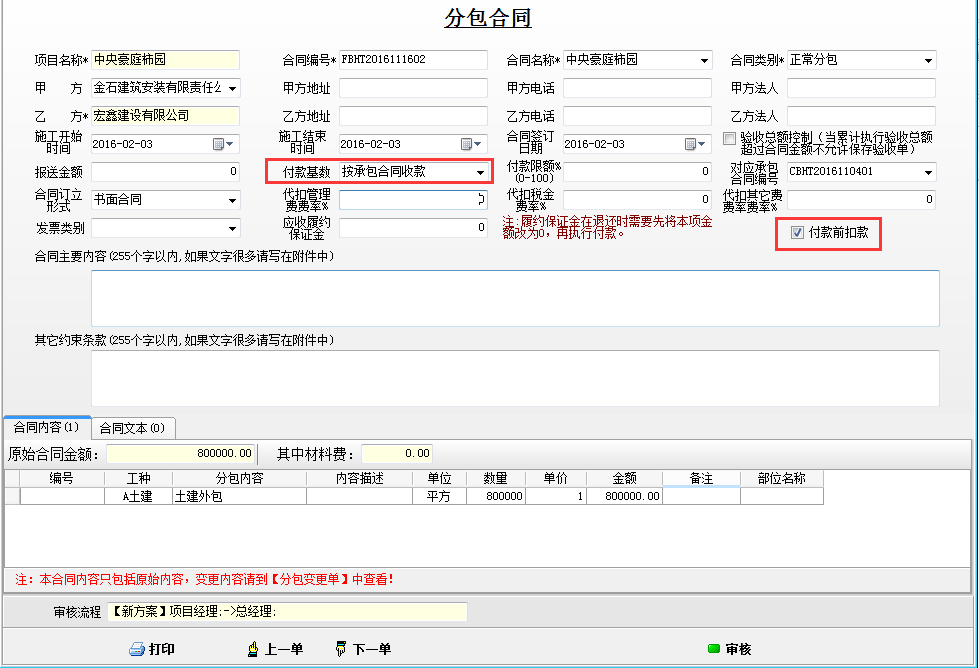Image resolution: width=979 pixels, height=668 pixels.
Task: Enable the 验收总额控制 checkbox
Action: (x=729, y=138)
